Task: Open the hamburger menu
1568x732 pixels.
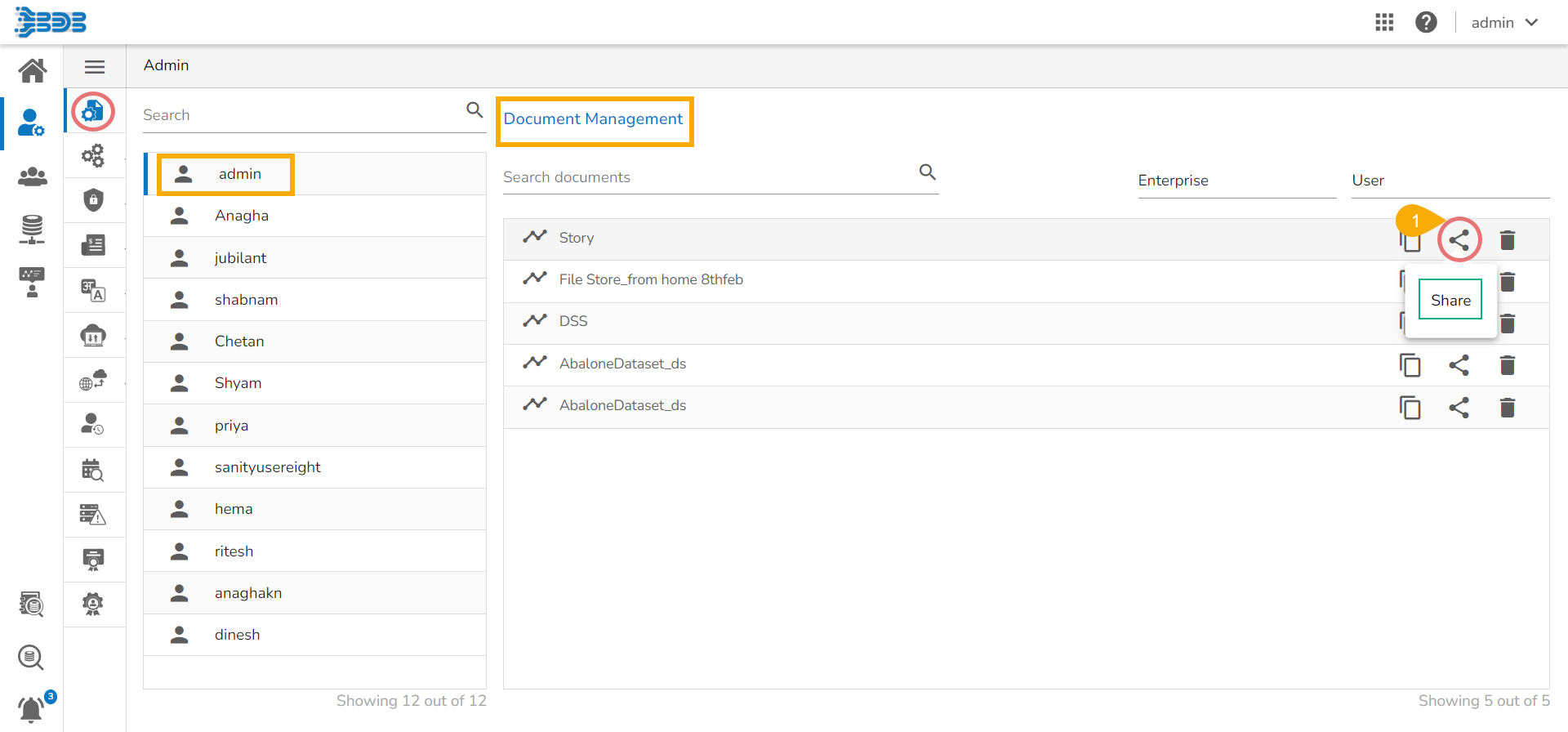Action: (x=95, y=67)
